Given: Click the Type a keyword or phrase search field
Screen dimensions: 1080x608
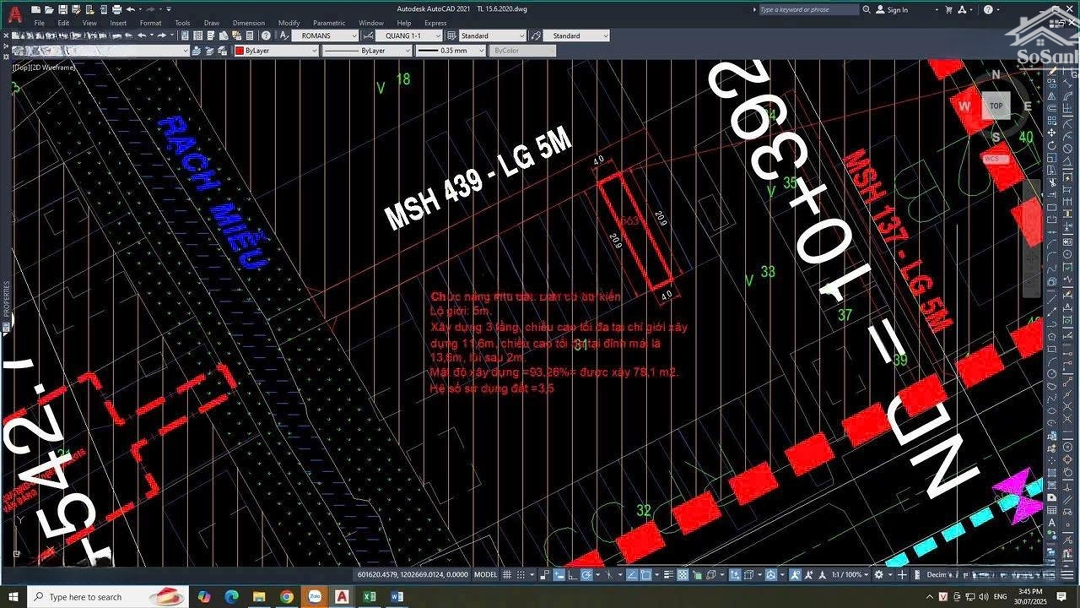Looking at the screenshot, I should pyautogui.click(x=808, y=10).
